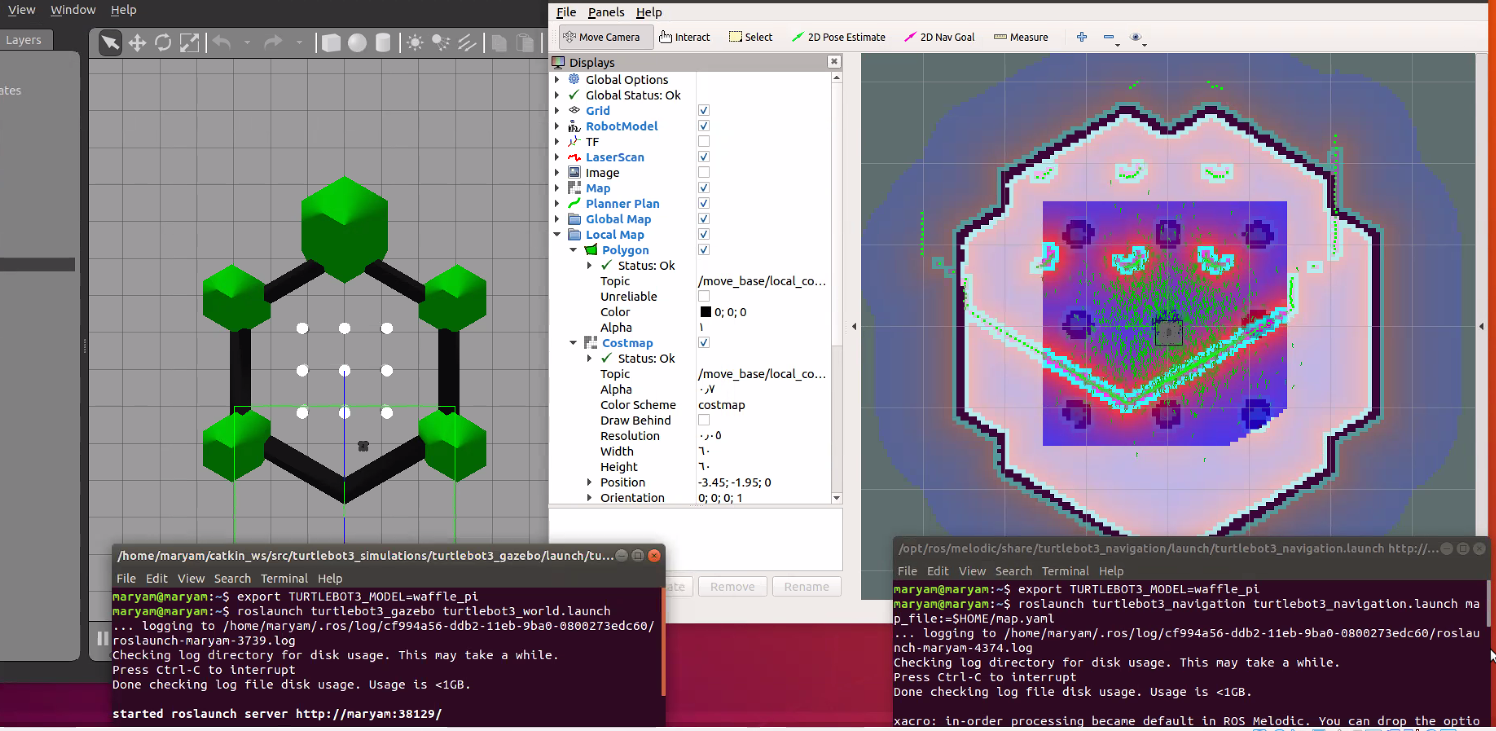Insert a sphere shape in Gazebo
1496x731 pixels.
click(357, 42)
